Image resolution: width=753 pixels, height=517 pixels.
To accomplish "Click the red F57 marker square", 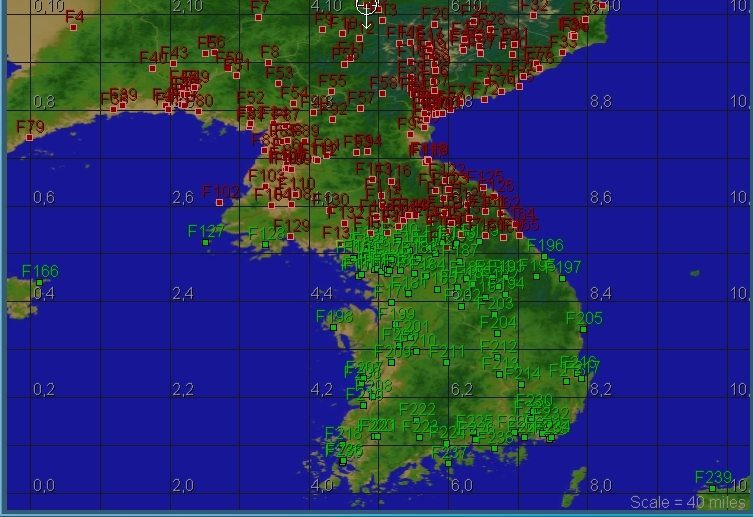I will 361,108.
